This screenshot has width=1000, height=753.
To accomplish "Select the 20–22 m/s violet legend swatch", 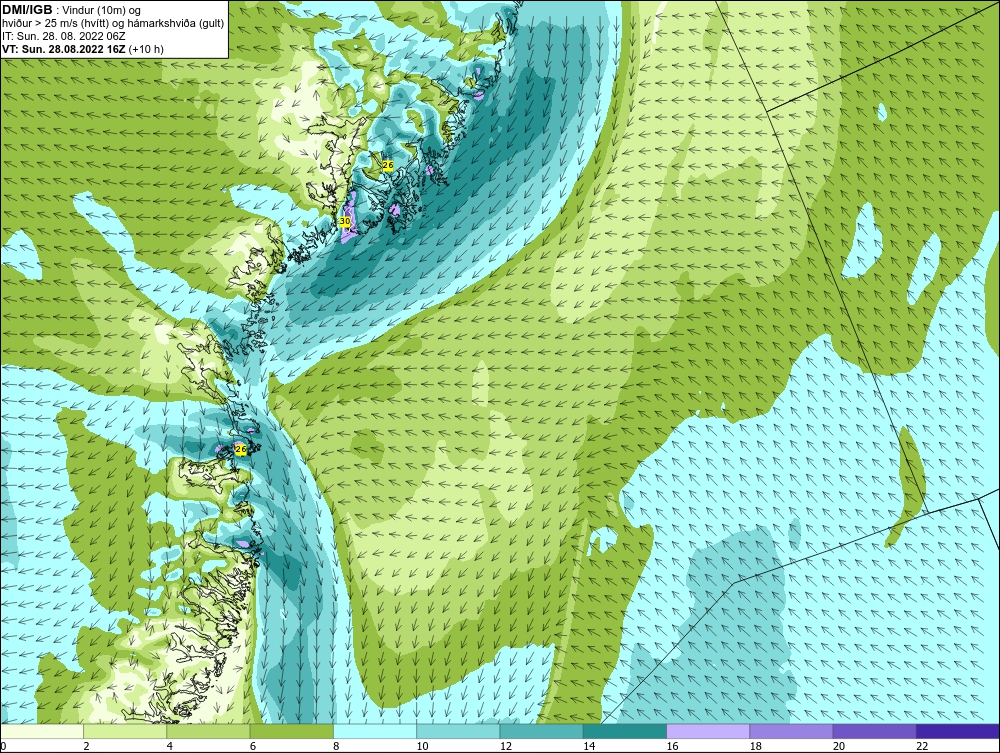I will click(874, 731).
